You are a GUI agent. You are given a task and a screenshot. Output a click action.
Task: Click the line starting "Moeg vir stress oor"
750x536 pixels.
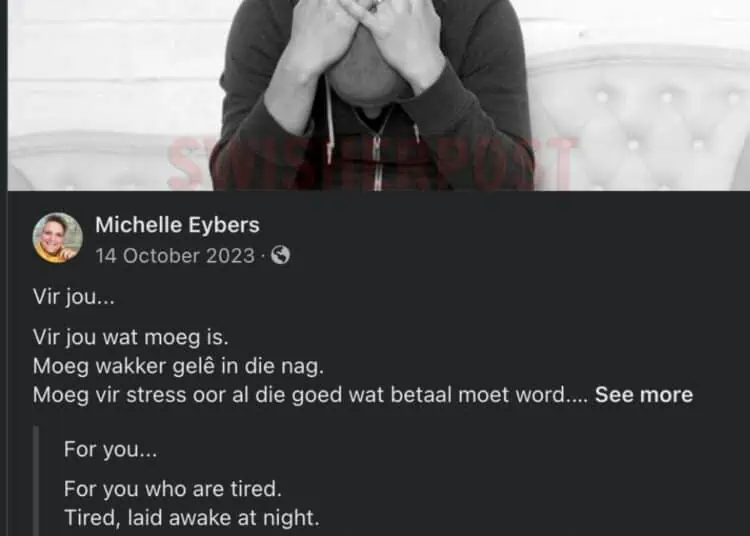click(x=310, y=395)
